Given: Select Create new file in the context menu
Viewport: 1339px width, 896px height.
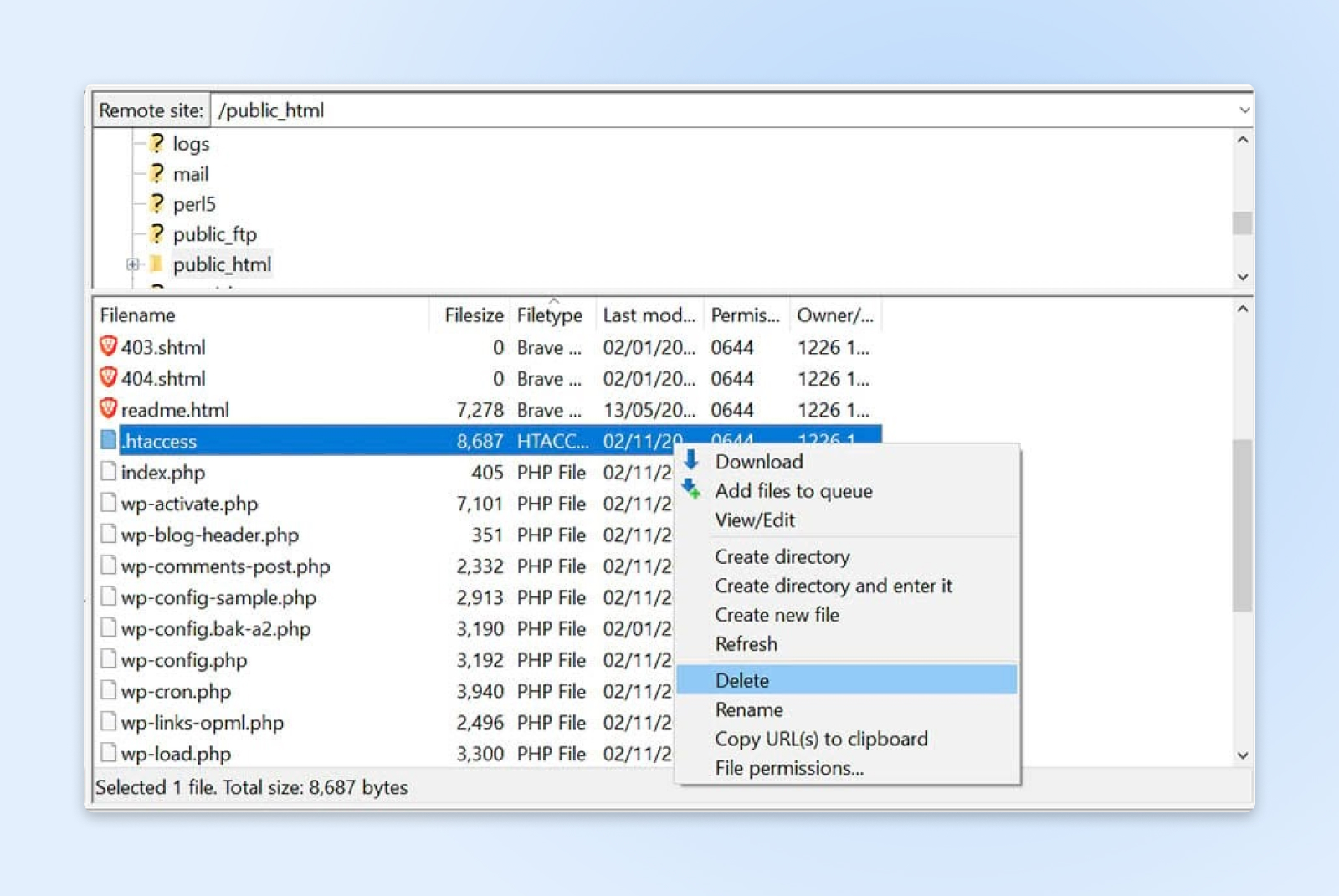Looking at the screenshot, I should (777, 615).
